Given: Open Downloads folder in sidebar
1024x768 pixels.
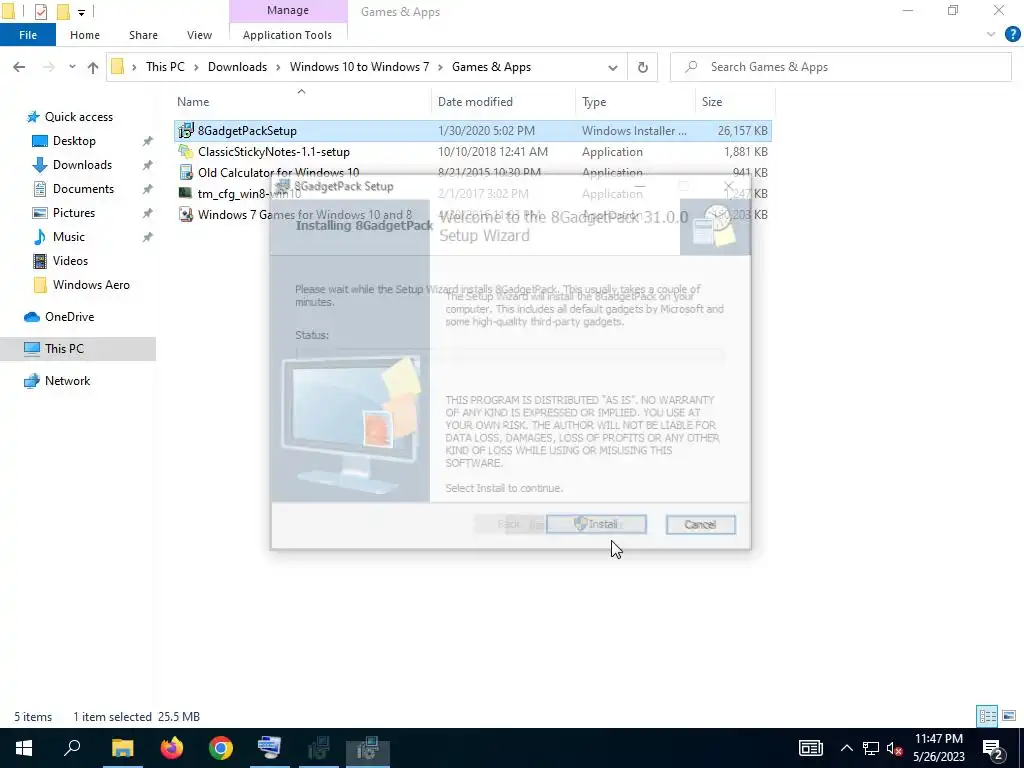Looking at the screenshot, I should point(82,165).
